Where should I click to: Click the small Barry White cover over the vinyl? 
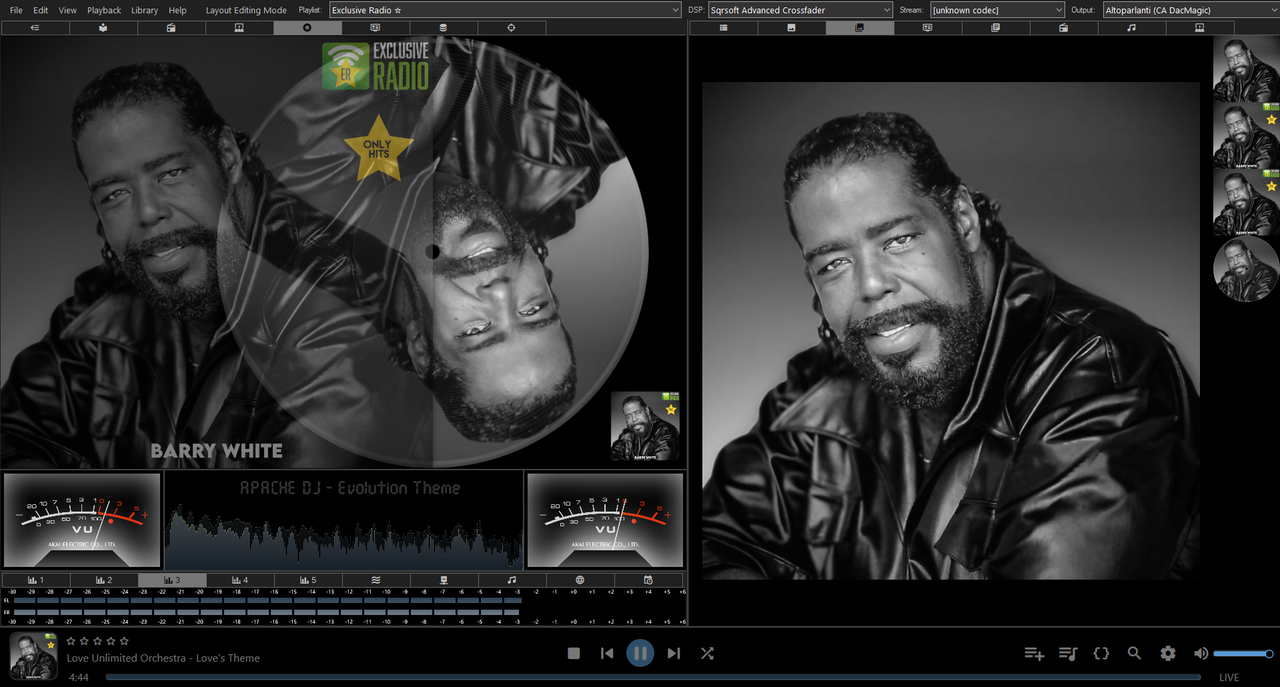645,426
